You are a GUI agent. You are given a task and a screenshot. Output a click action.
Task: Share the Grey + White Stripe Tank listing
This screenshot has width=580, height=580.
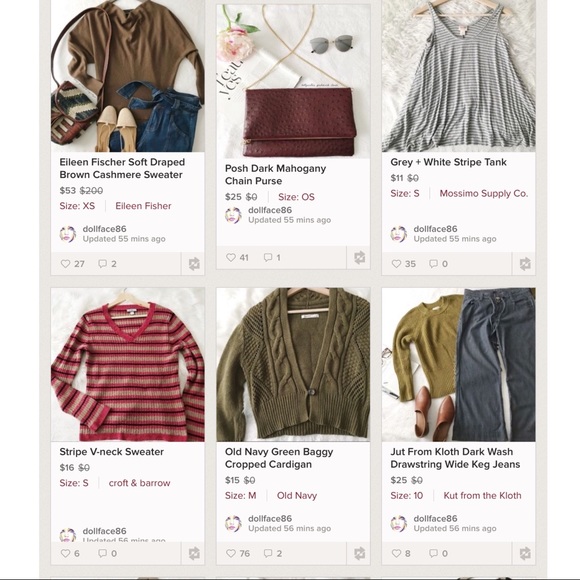(x=525, y=264)
